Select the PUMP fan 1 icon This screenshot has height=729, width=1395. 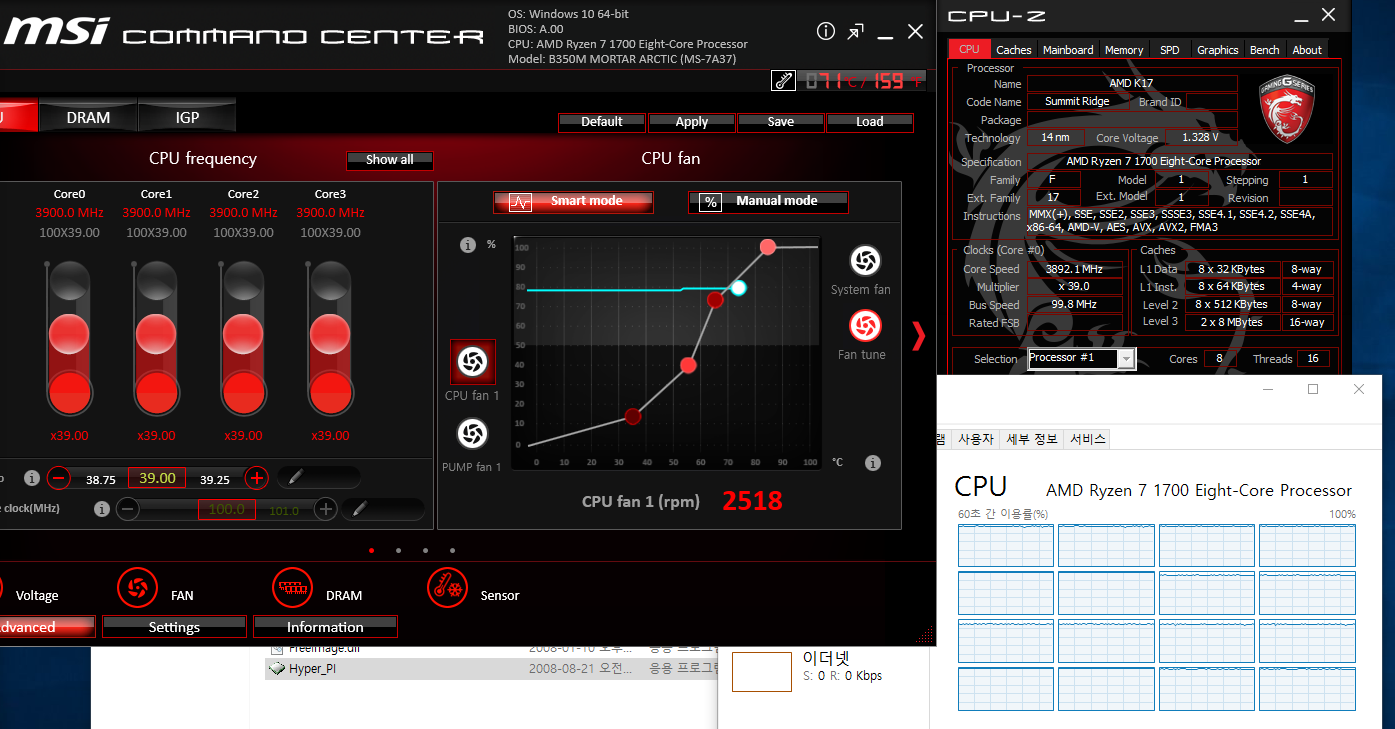point(472,433)
